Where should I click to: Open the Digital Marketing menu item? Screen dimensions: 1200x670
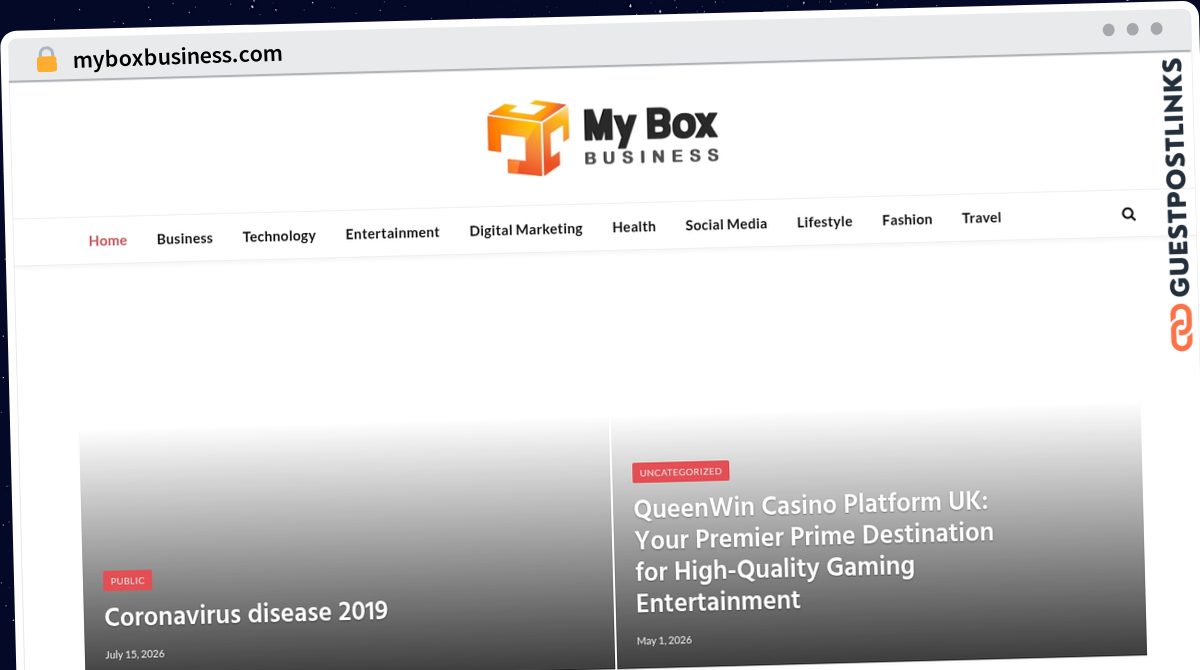click(x=526, y=229)
